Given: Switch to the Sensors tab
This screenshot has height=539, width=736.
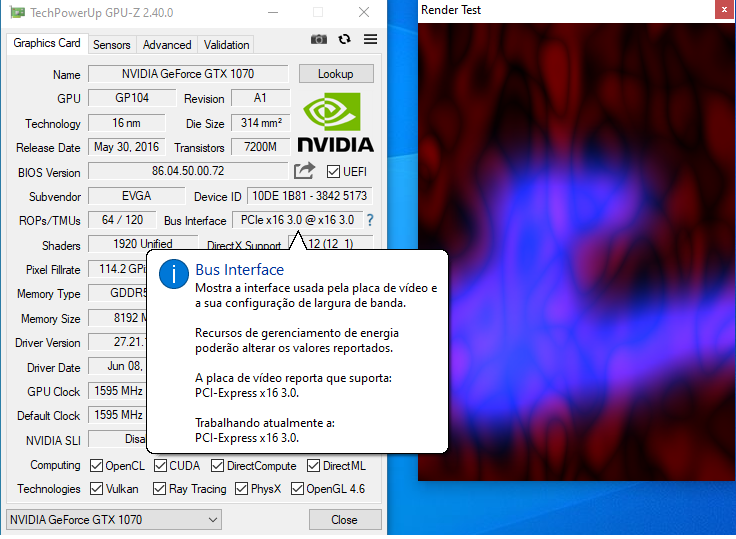Looking at the screenshot, I should click(x=112, y=45).
